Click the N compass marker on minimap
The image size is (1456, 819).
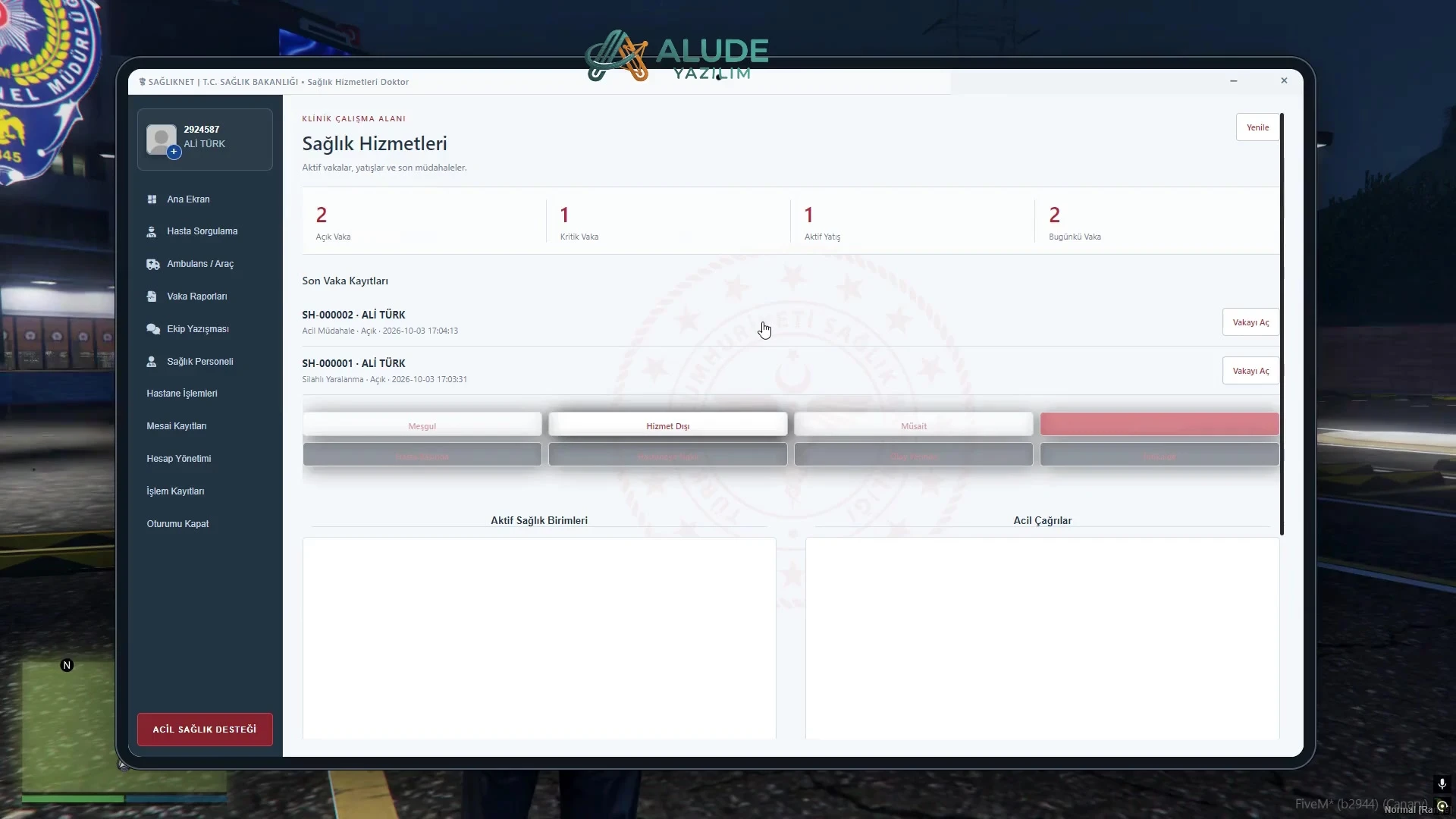(x=67, y=666)
